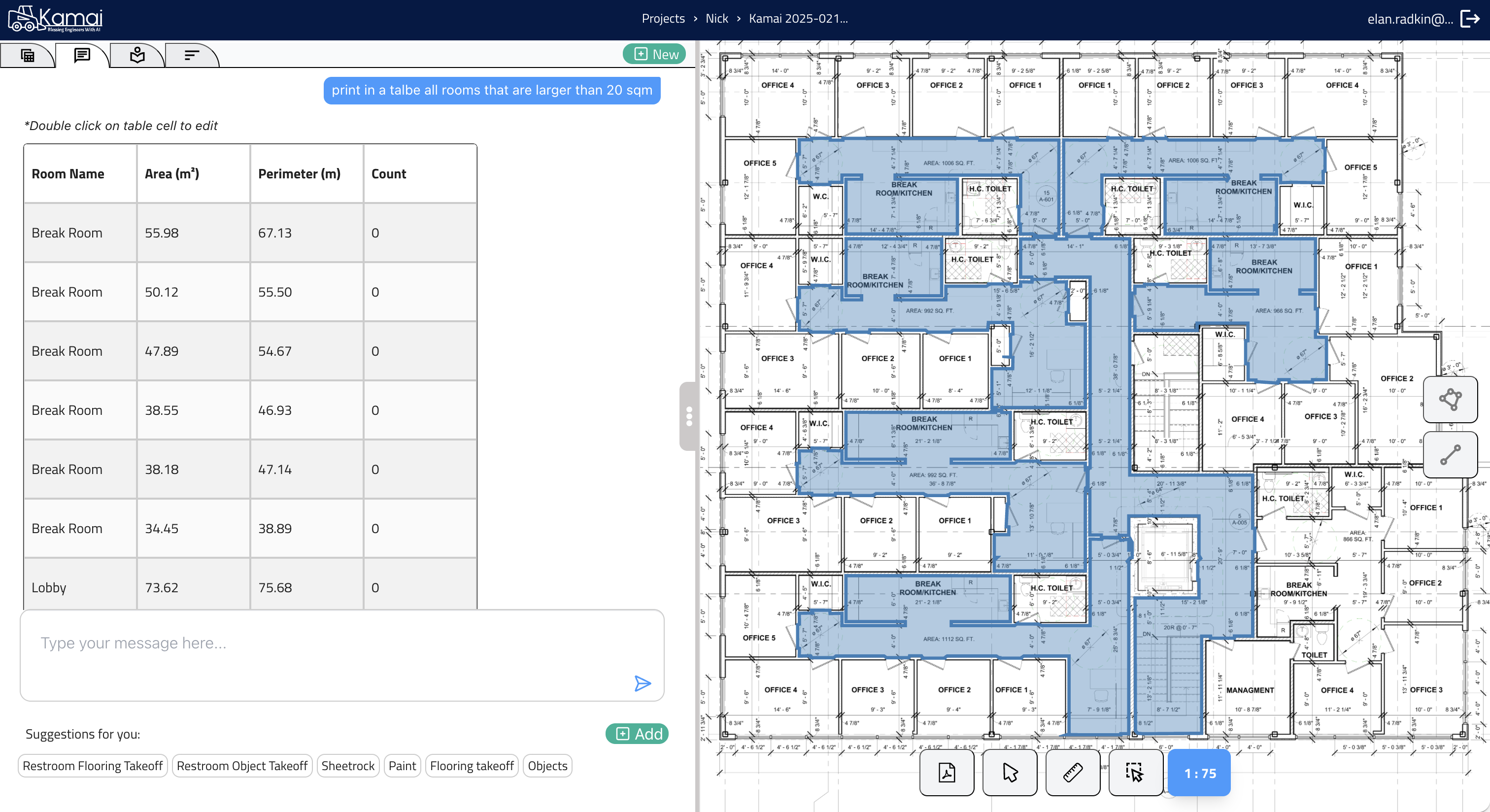This screenshot has width=1490, height=812.
Task: Choose the marquee region select tool
Action: (x=1135, y=773)
